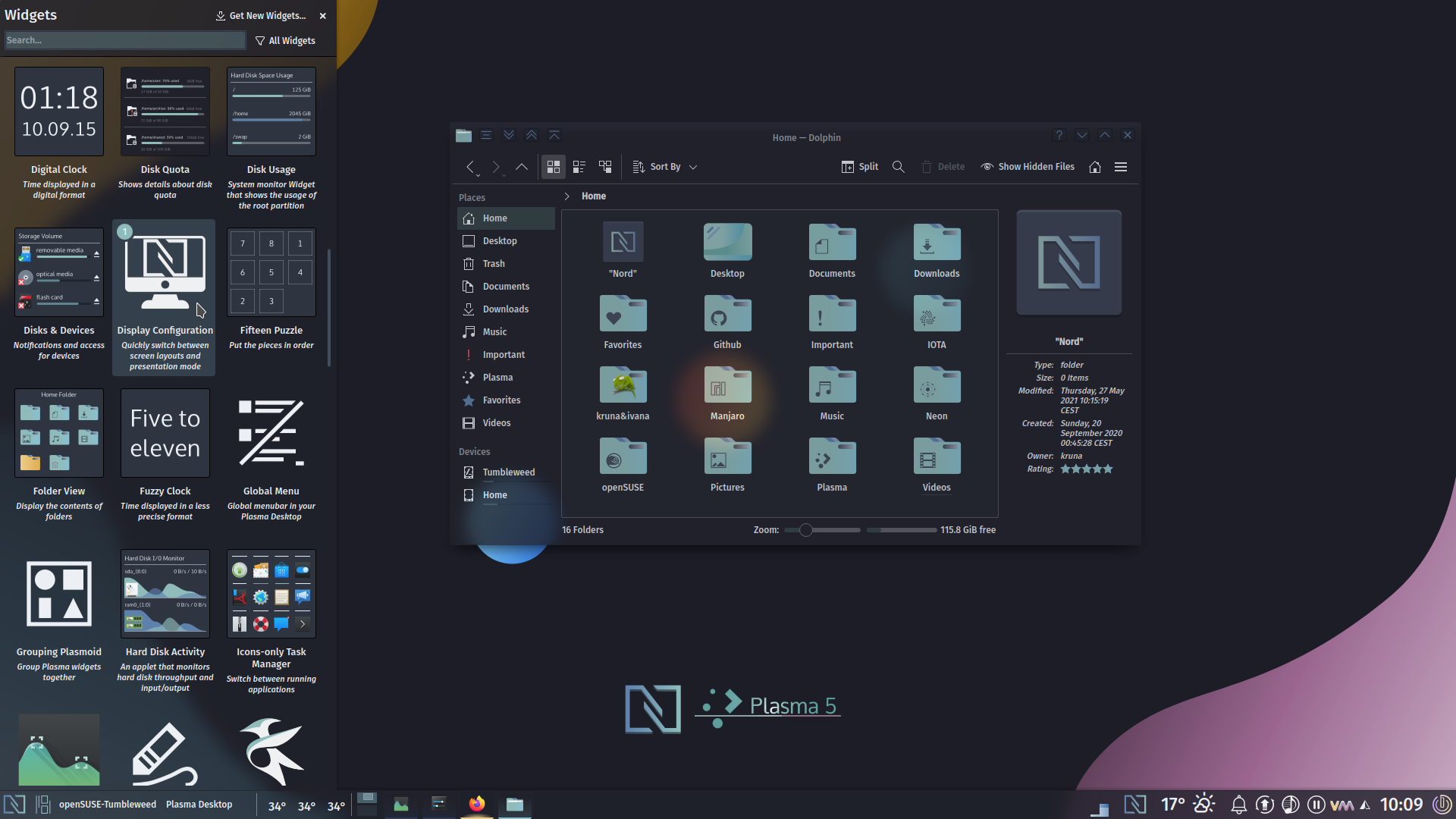Click the clock showing 10:09
The width and height of the screenshot is (1456, 819).
tap(1401, 805)
